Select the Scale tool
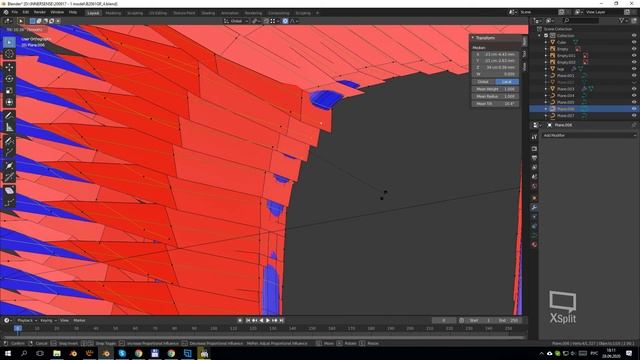640x360 pixels. [9, 91]
